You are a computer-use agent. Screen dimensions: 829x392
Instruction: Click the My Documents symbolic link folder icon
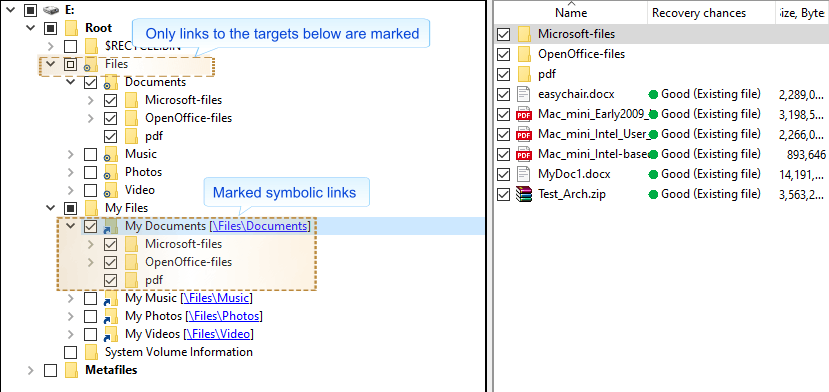[x=110, y=226]
